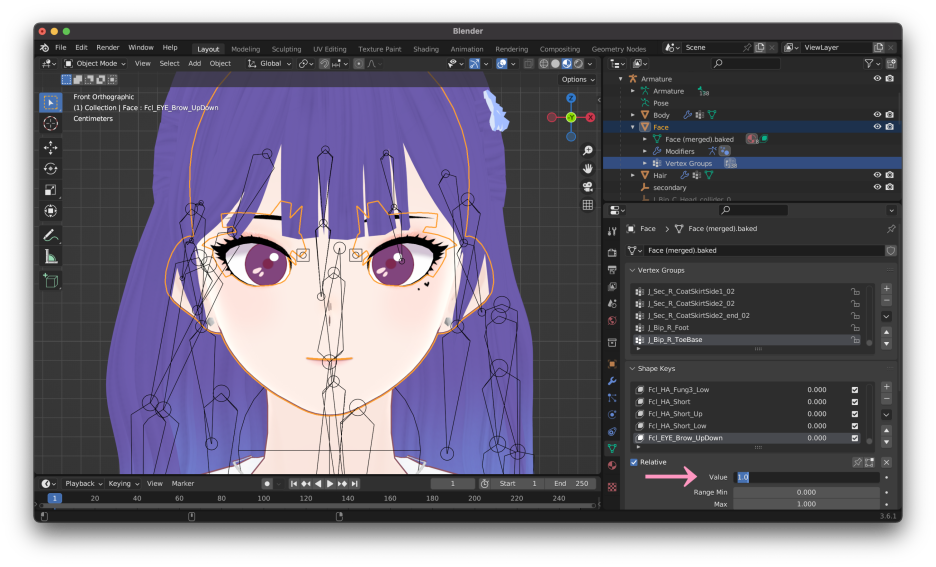This screenshot has width=936, height=567.
Task: Toggle camera view icon in viewport
Action: click(588, 187)
